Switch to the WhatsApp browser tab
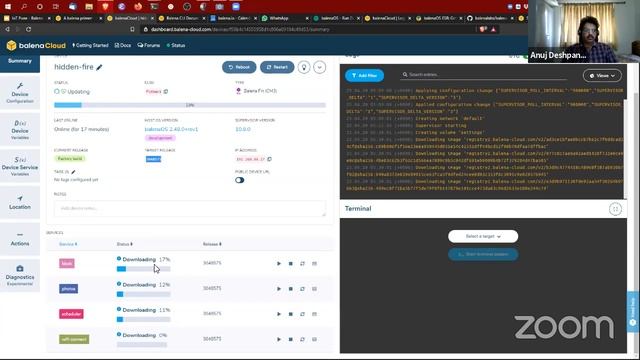640x360 pixels. coord(284,18)
